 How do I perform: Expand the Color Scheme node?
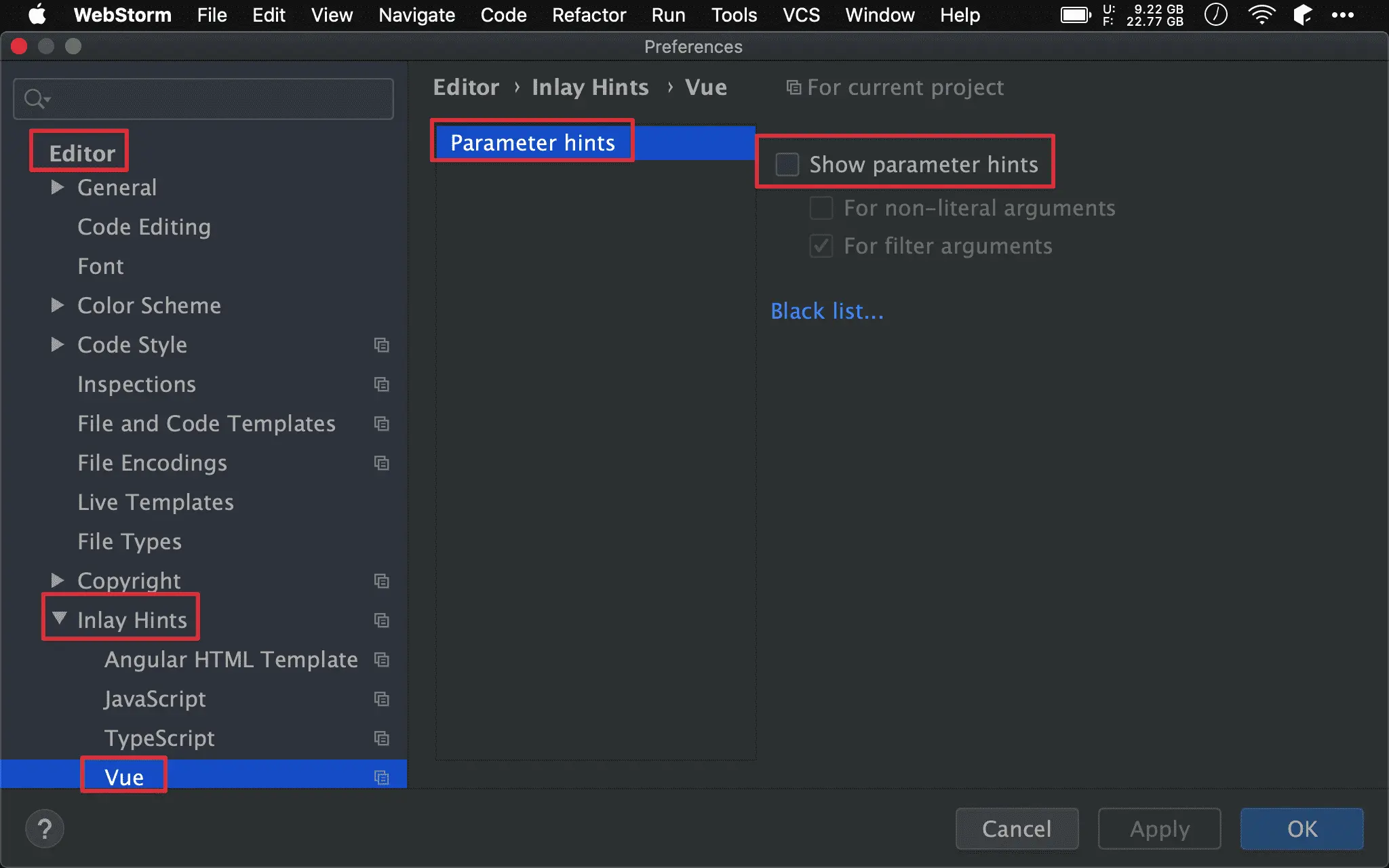click(58, 305)
